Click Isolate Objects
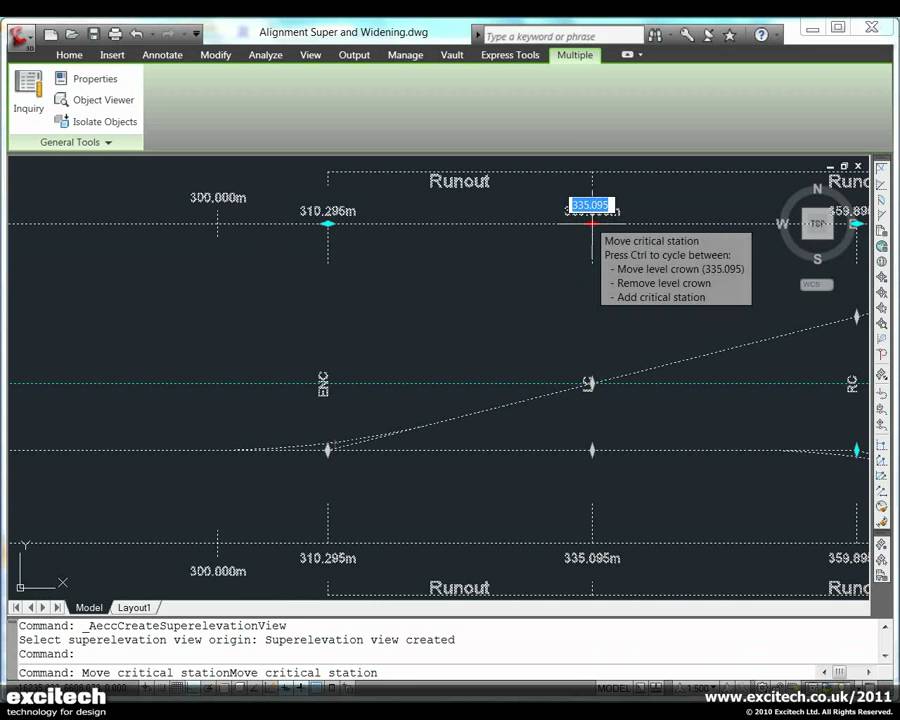This screenshot has height=720, width=900. pyautogui.click(x=96, y=122)
